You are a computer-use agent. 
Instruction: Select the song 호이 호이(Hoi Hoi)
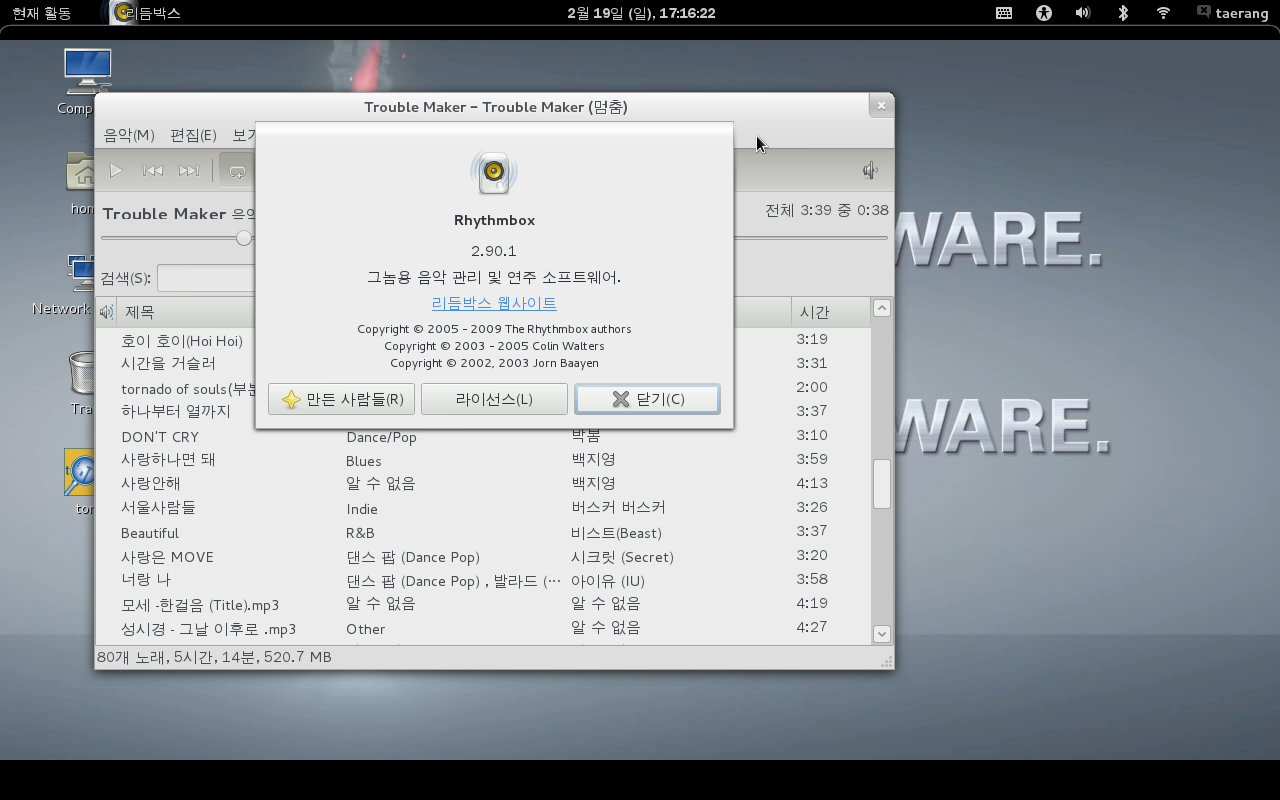click(182, 341)
